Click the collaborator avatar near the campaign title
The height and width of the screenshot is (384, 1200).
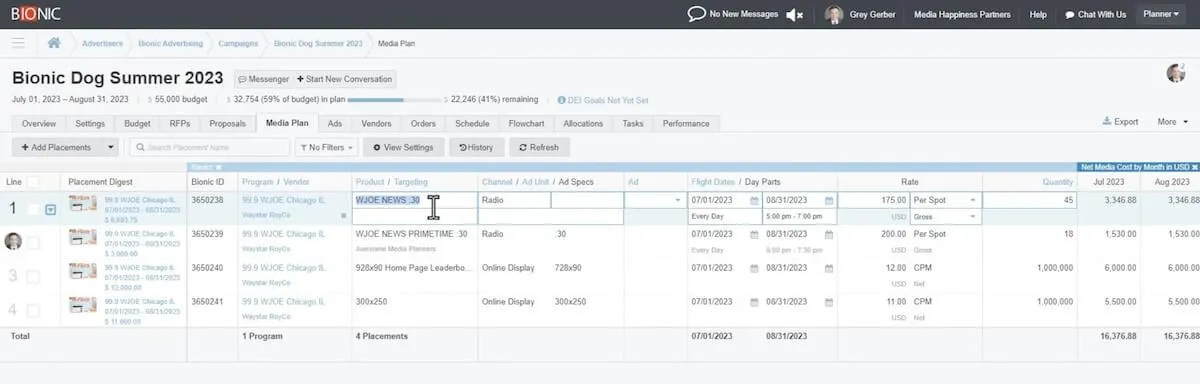coord(1176,73)
